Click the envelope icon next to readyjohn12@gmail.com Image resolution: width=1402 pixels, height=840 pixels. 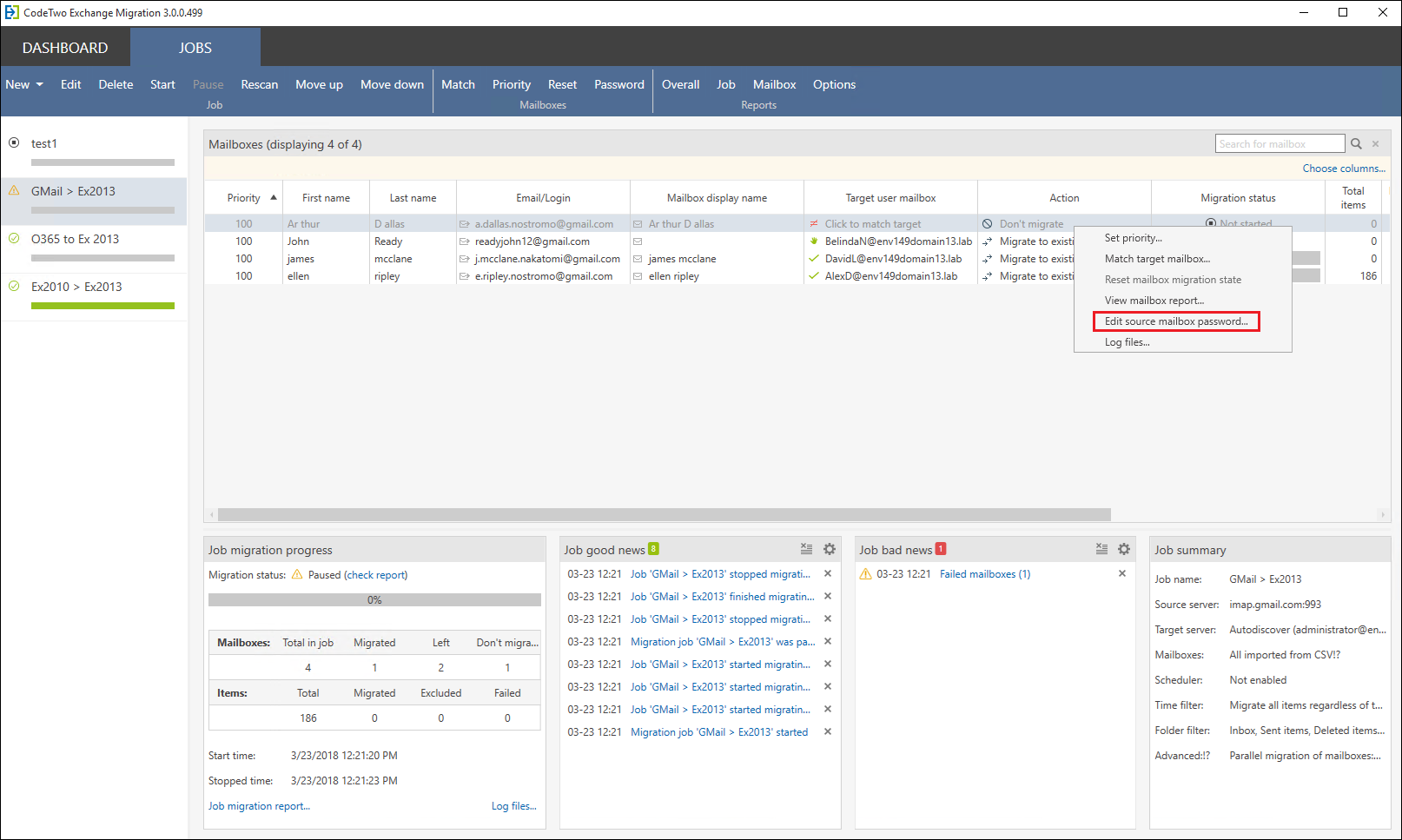pos(463,241)
